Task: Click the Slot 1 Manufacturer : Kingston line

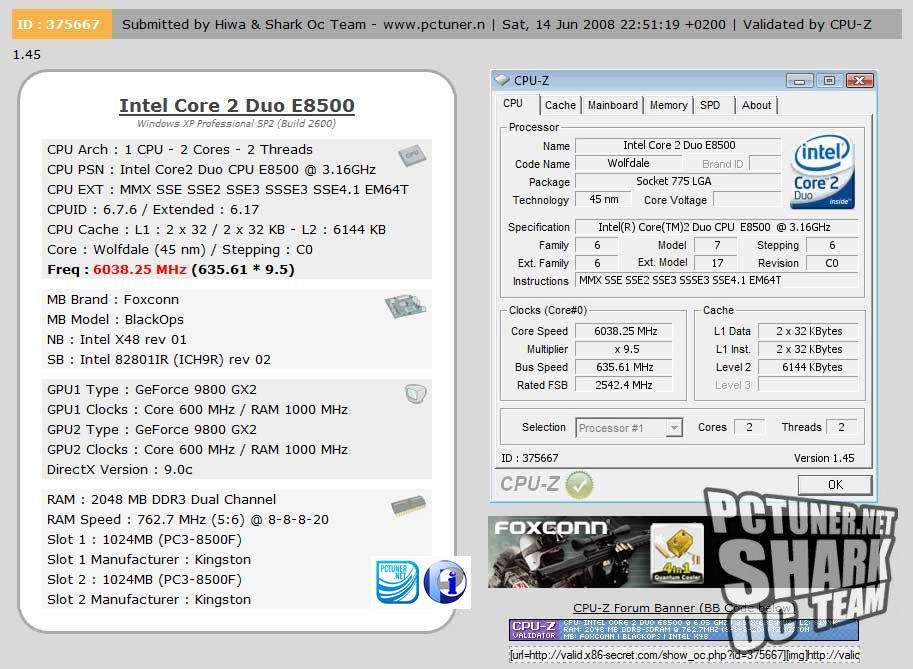Action: click(149, 560)
